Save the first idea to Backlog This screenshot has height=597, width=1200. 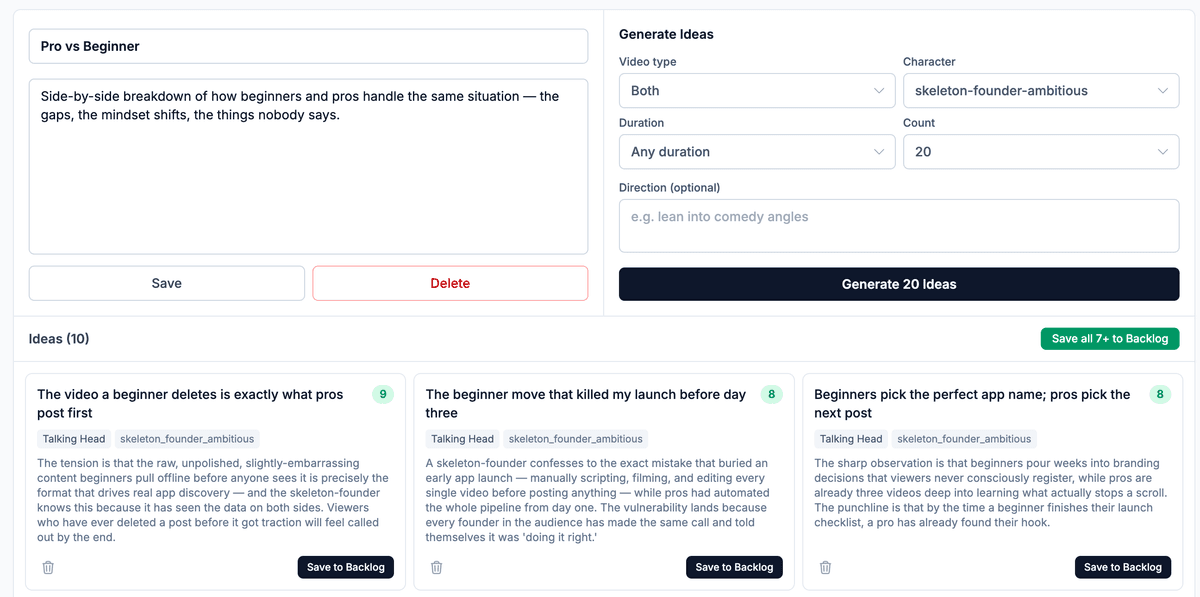345,567
